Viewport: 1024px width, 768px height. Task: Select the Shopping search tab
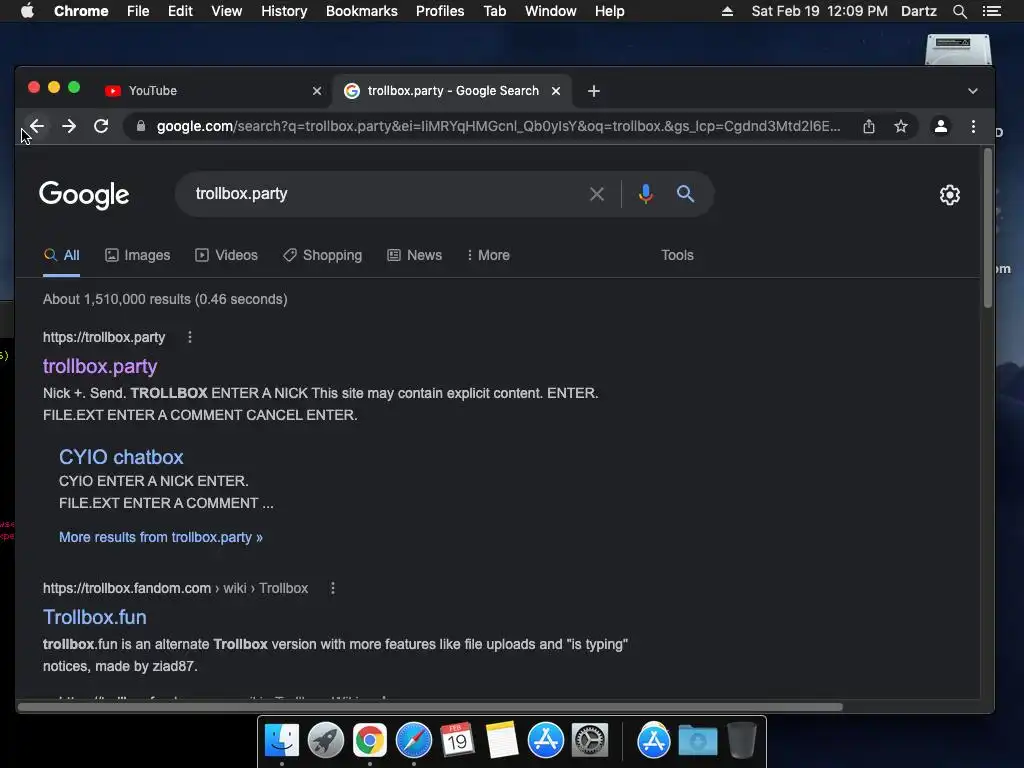[x=323, y=255]
